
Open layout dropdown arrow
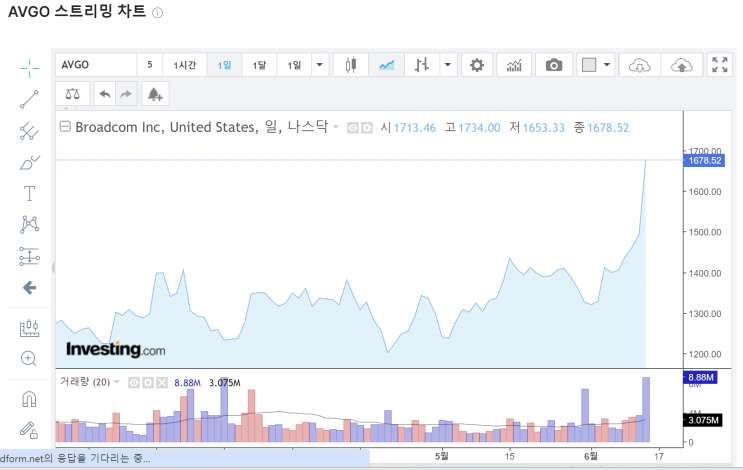607,65
